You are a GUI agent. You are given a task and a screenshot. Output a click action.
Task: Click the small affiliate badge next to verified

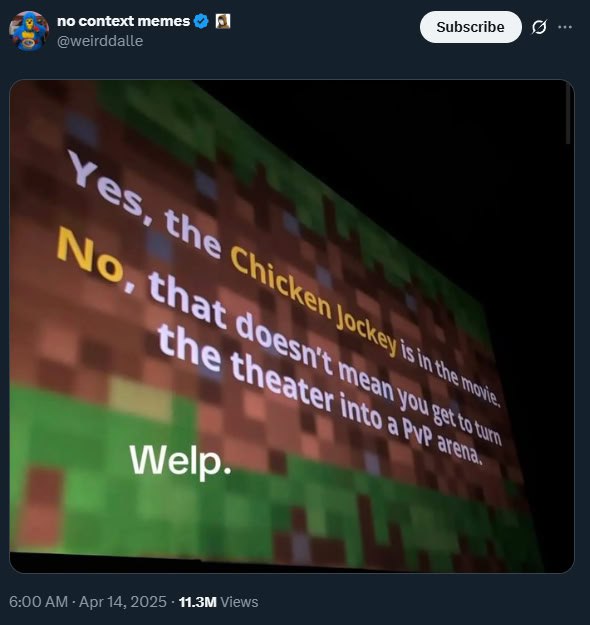pyautogui.click(x=223, y=21)
